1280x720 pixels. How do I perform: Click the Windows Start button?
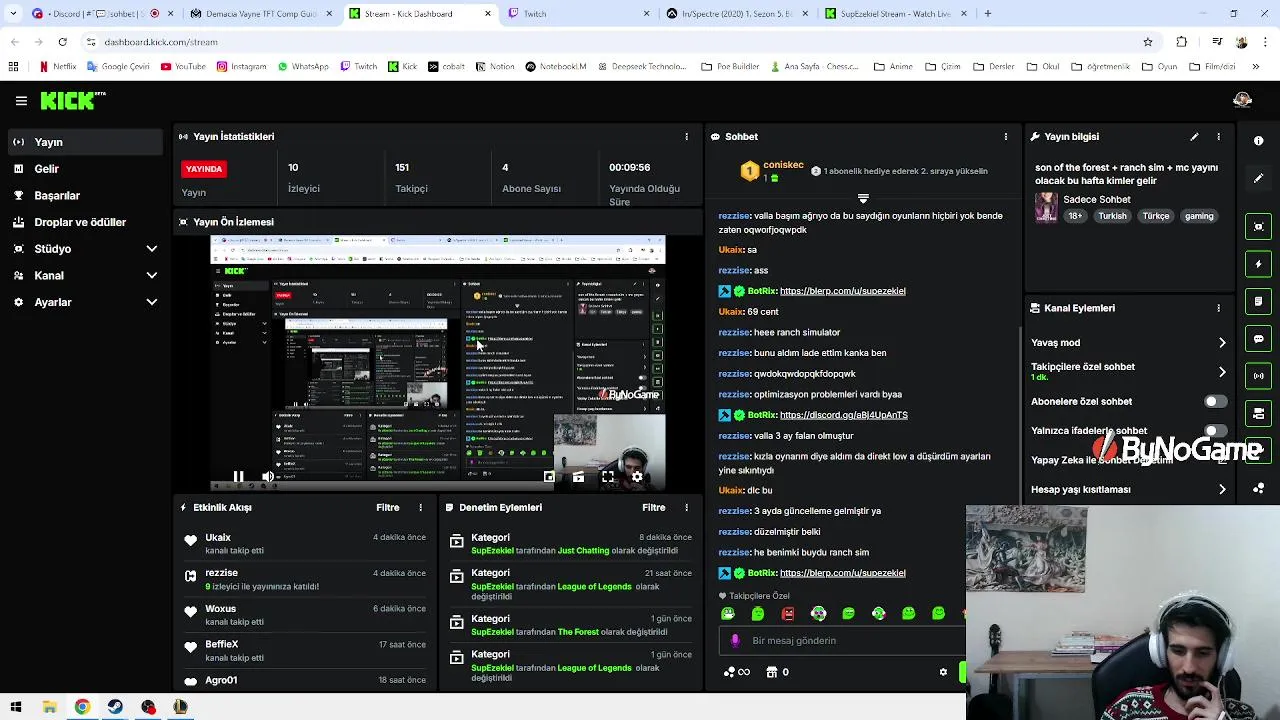16,707
